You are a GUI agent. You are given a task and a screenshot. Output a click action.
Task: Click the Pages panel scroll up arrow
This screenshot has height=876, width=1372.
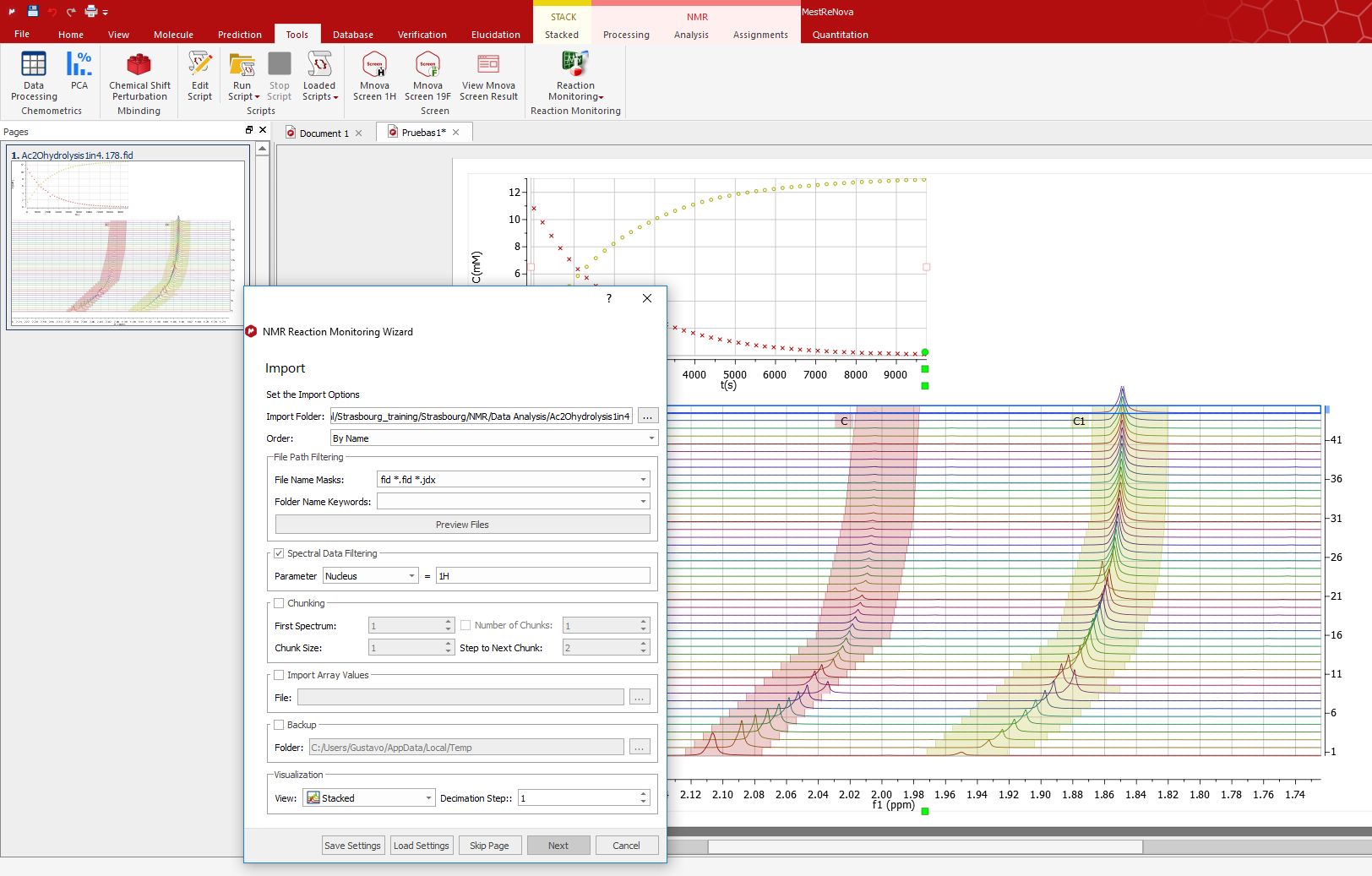[262, 149]
